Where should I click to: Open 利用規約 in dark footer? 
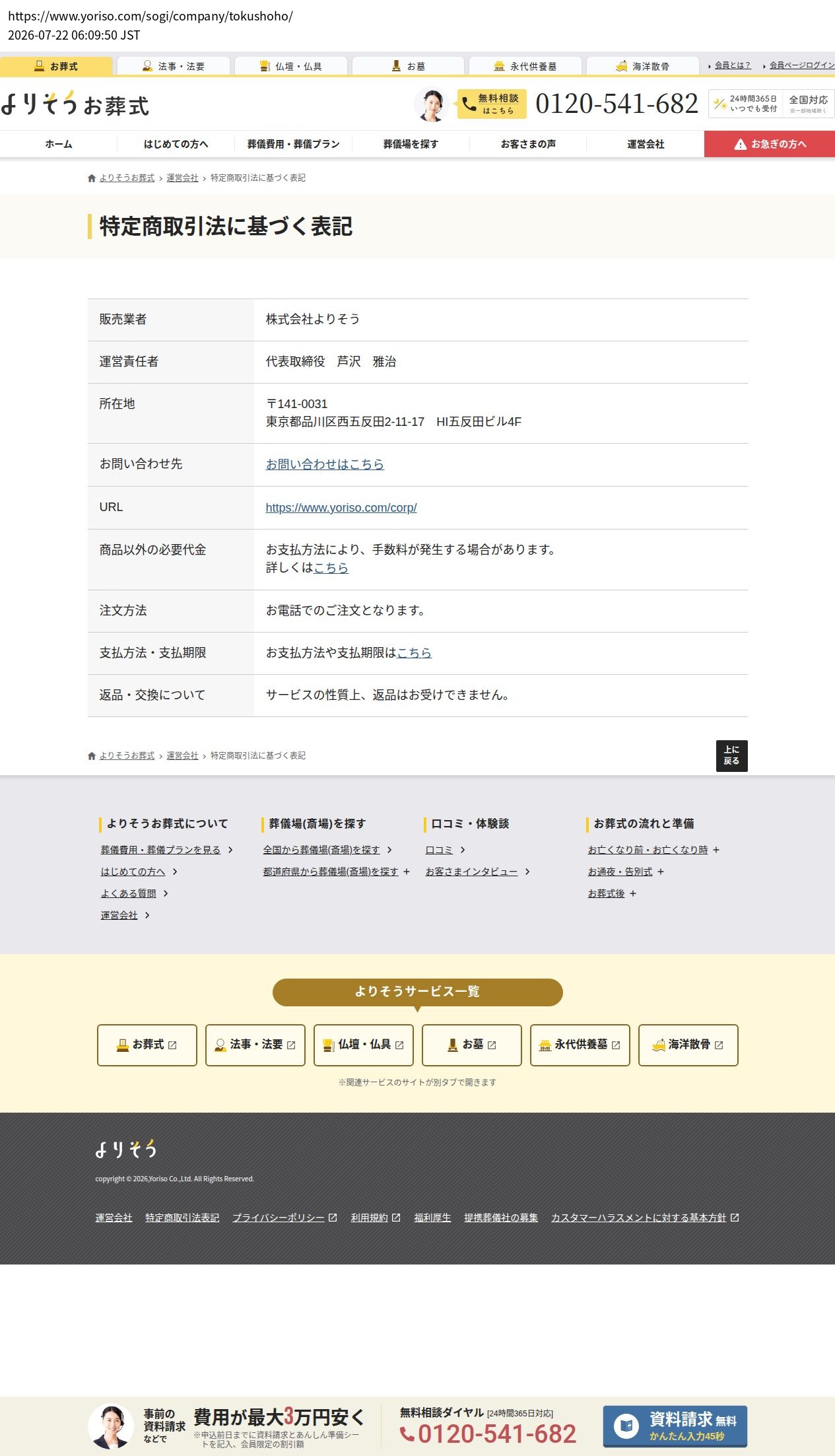pyautogui.click(x=376, y=1218)
